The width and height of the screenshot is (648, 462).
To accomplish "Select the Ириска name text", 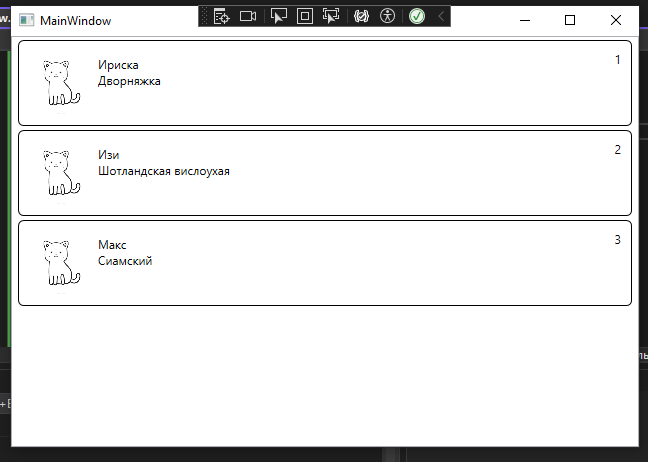I will click(118, 65).
